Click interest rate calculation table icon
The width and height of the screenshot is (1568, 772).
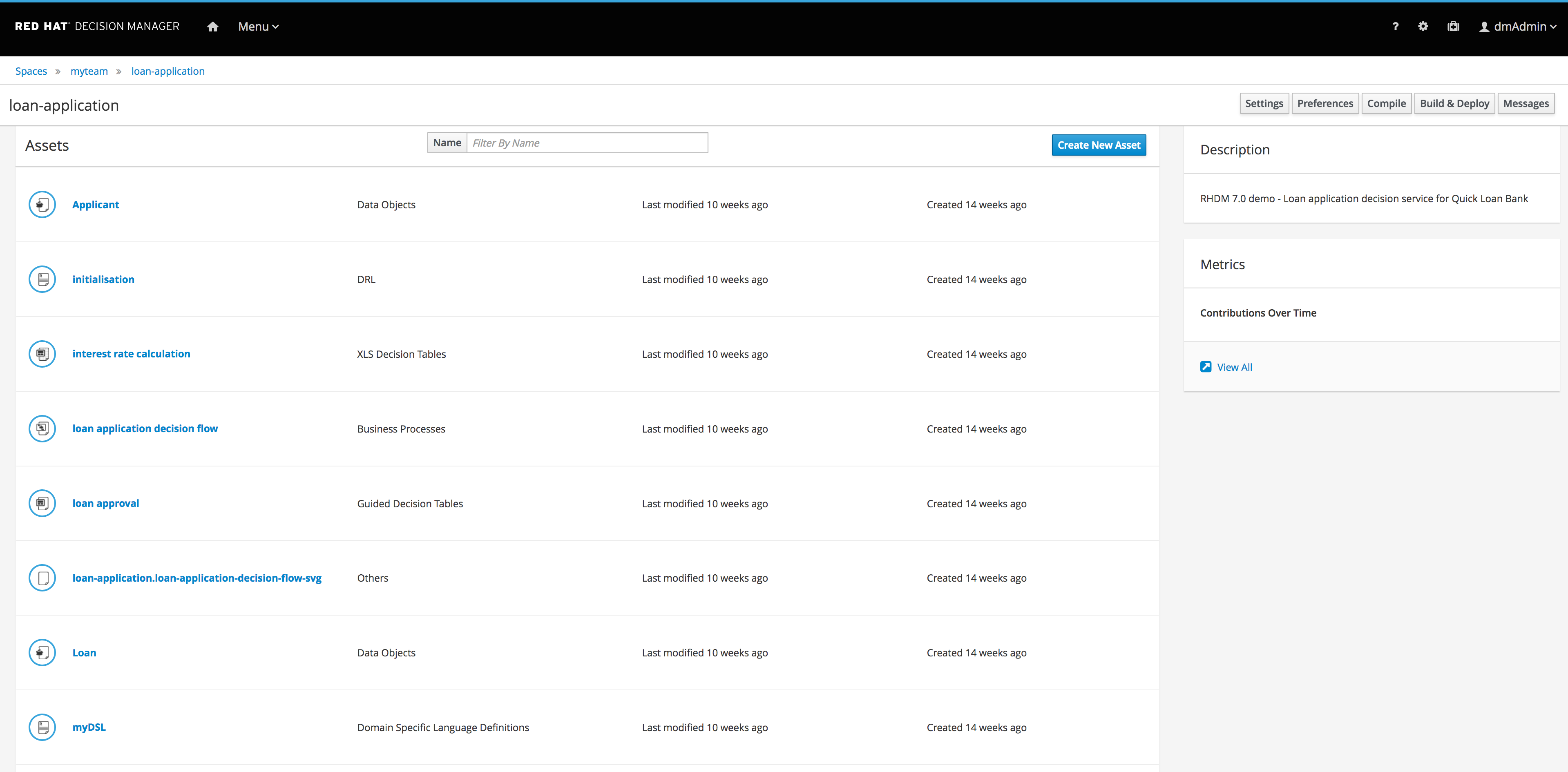click(x=42, y=354)
